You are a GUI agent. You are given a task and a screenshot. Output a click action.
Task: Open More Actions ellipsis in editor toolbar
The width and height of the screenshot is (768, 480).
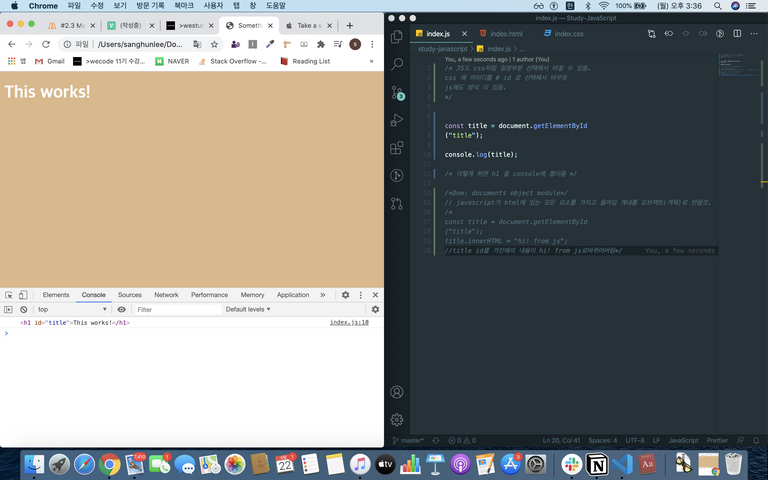754,33
